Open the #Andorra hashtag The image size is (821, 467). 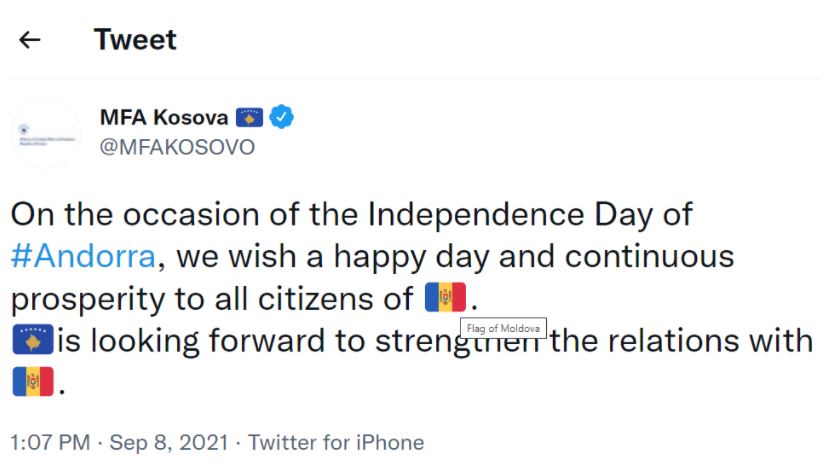point(84,256)
